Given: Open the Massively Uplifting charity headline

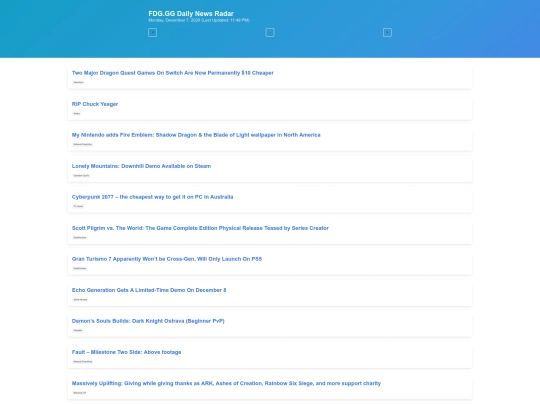Looking at the screenshot, I should tap(226, 383).
